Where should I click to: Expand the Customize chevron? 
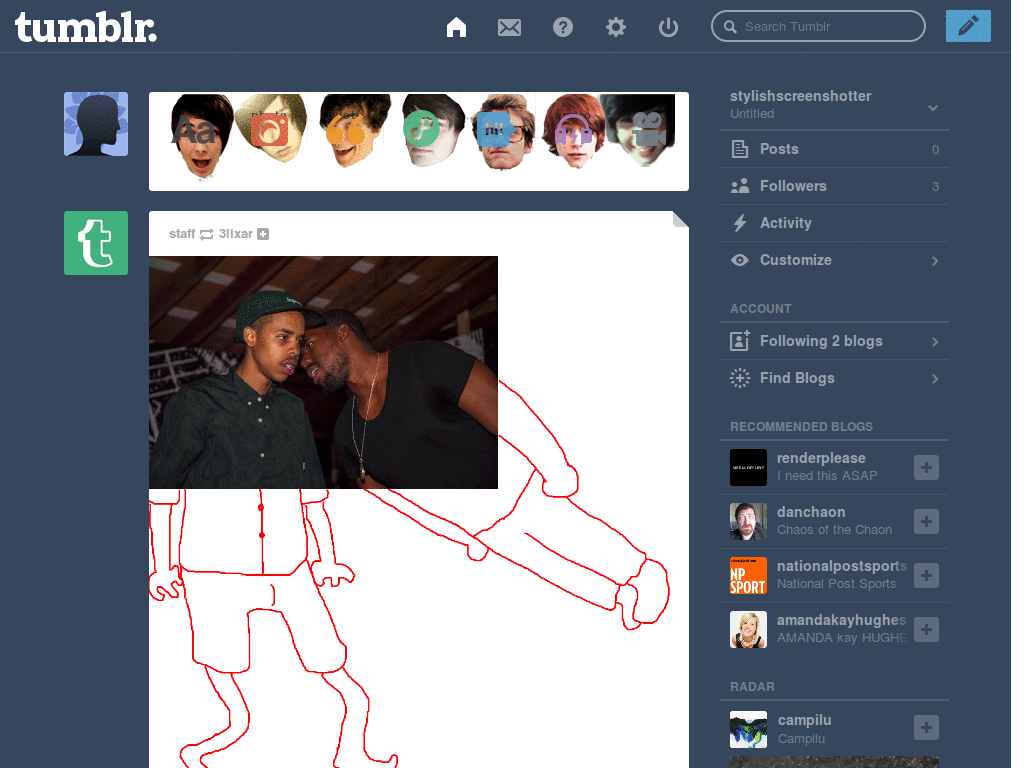[935, 261]
